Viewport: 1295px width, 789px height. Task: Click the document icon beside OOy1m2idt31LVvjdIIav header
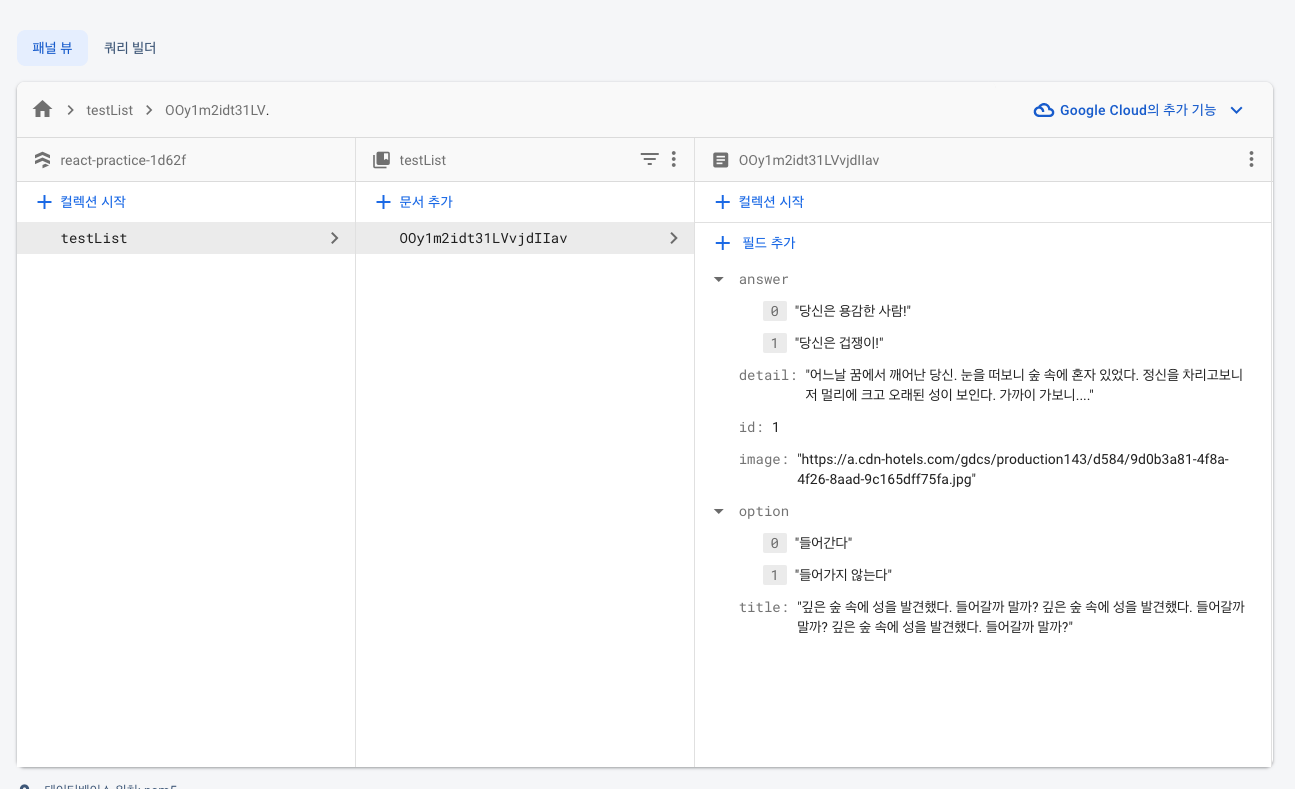[720, 160]
